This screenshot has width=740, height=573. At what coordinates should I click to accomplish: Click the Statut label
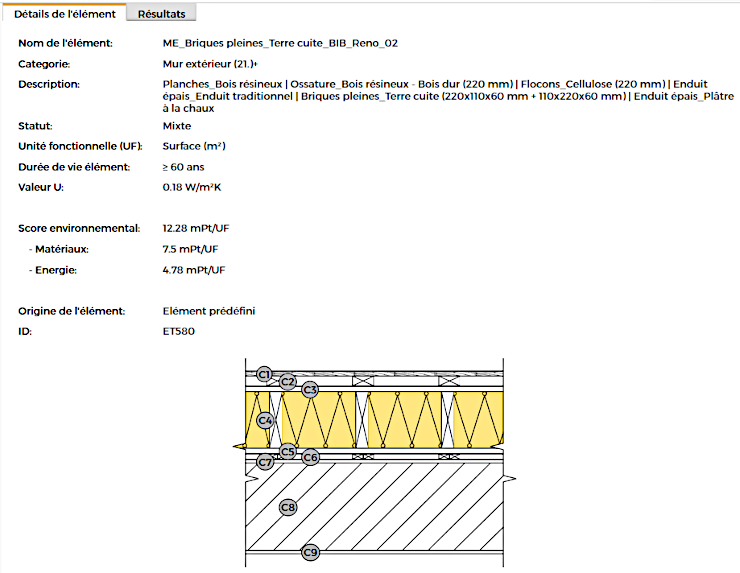click(35, 126)
